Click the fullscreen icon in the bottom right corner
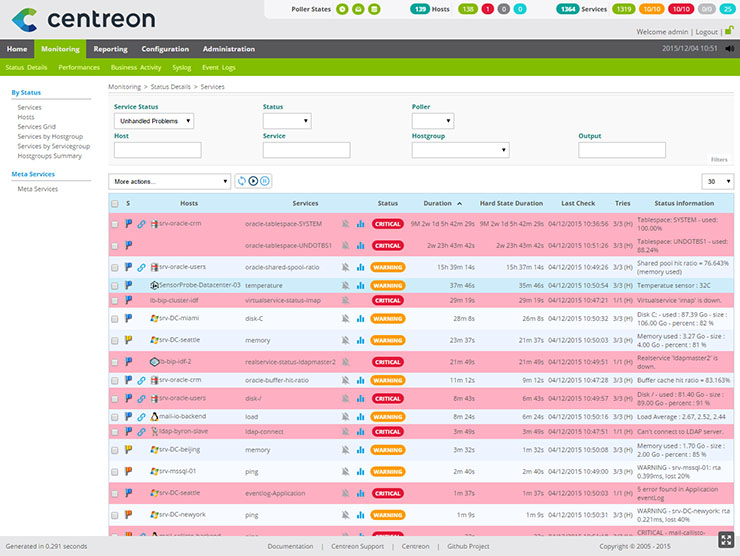The image size is (740, 556). pyautogui.click(x=724, y=540)
